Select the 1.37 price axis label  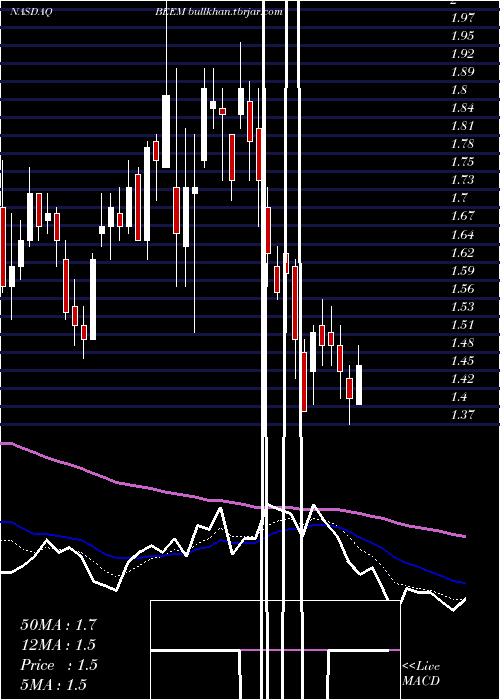pos(462,415)
